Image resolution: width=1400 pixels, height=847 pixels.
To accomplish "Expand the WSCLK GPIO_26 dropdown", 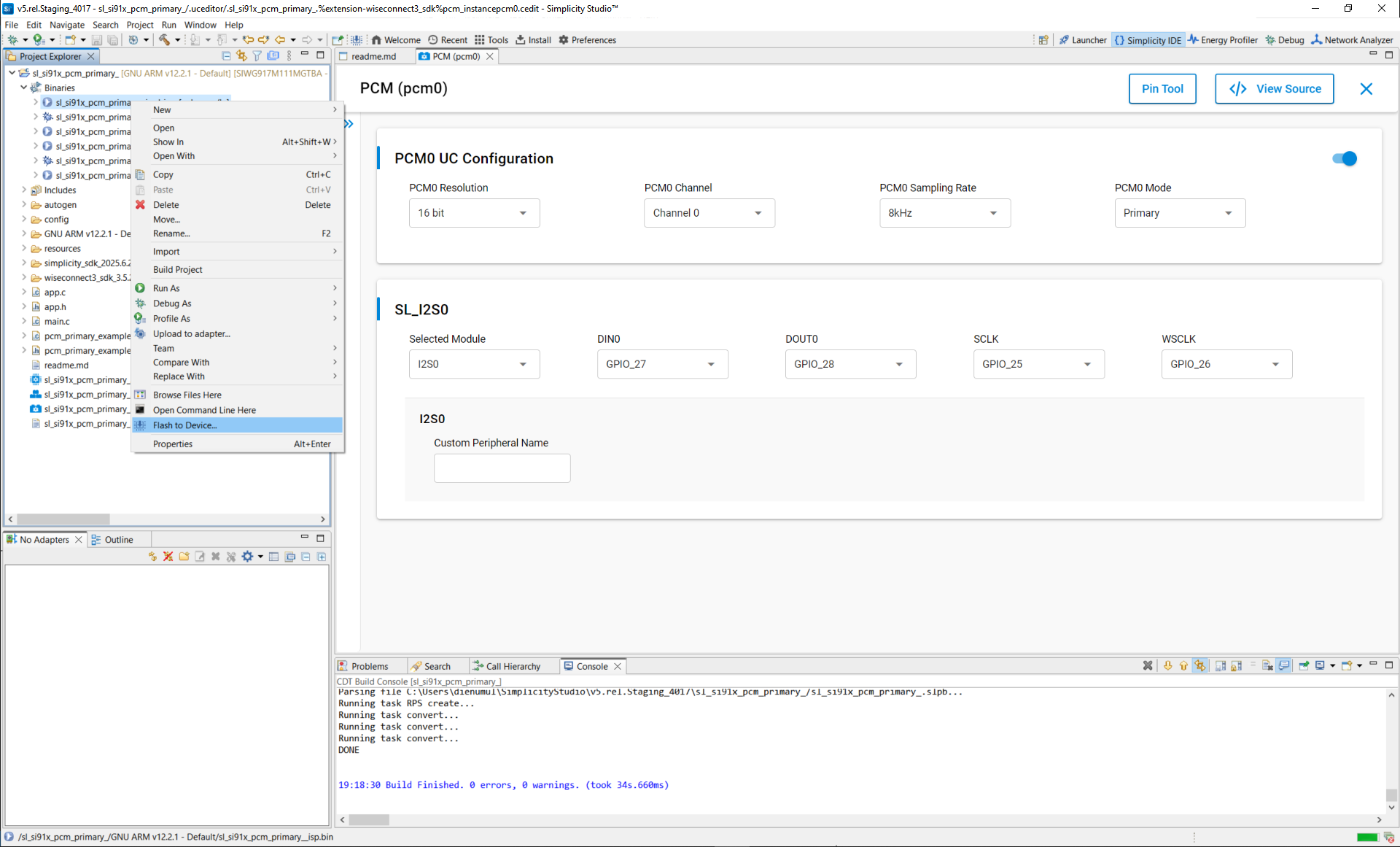I will tap(1226, 364).
